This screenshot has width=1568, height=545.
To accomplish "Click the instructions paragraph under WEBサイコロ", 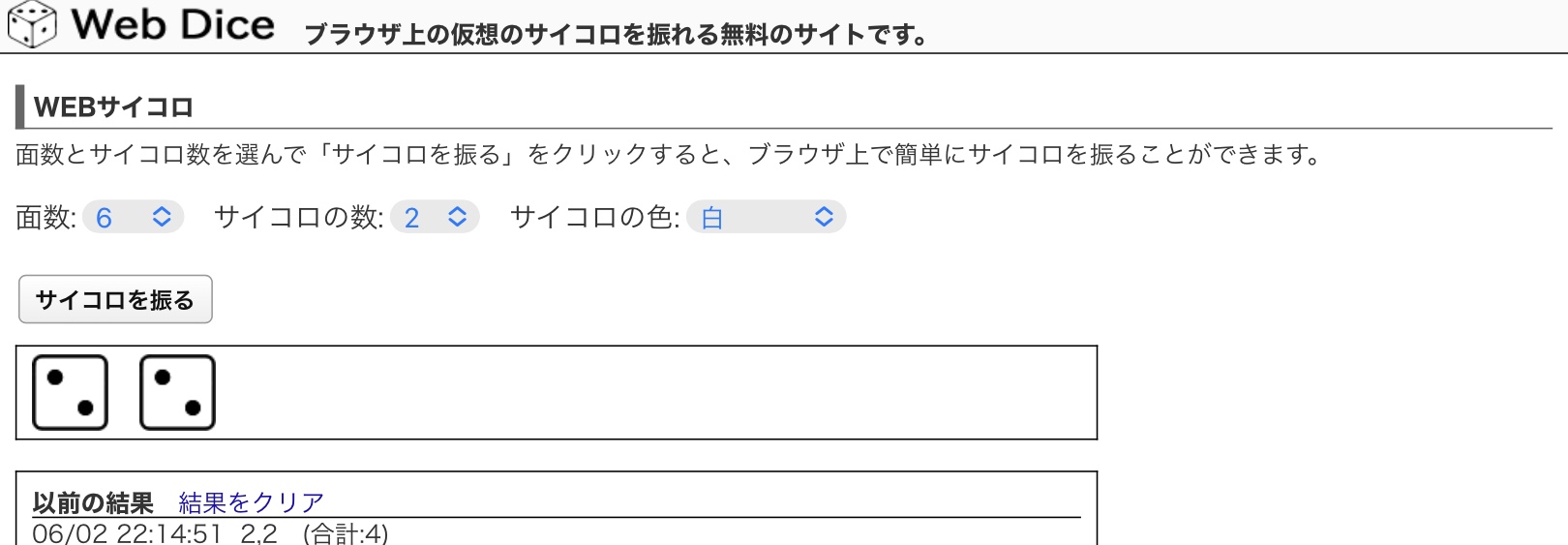I will pos(668,155).
